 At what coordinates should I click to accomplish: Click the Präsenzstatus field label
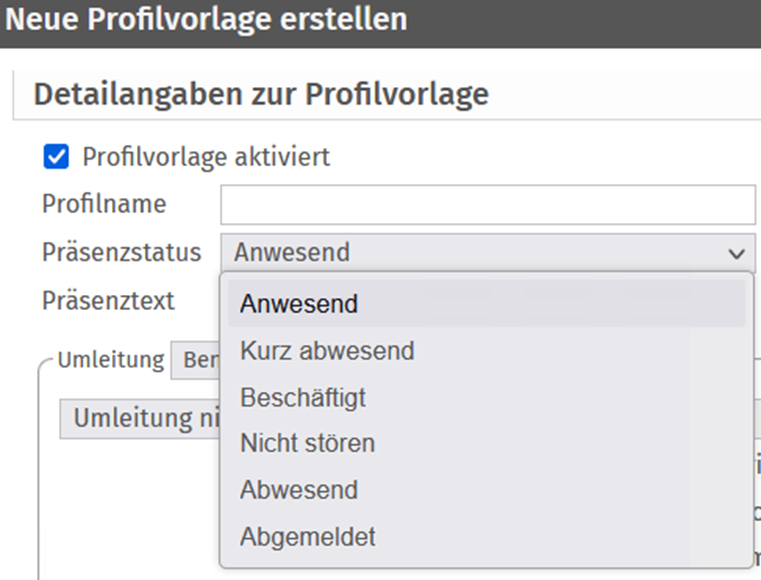[121, 252]
